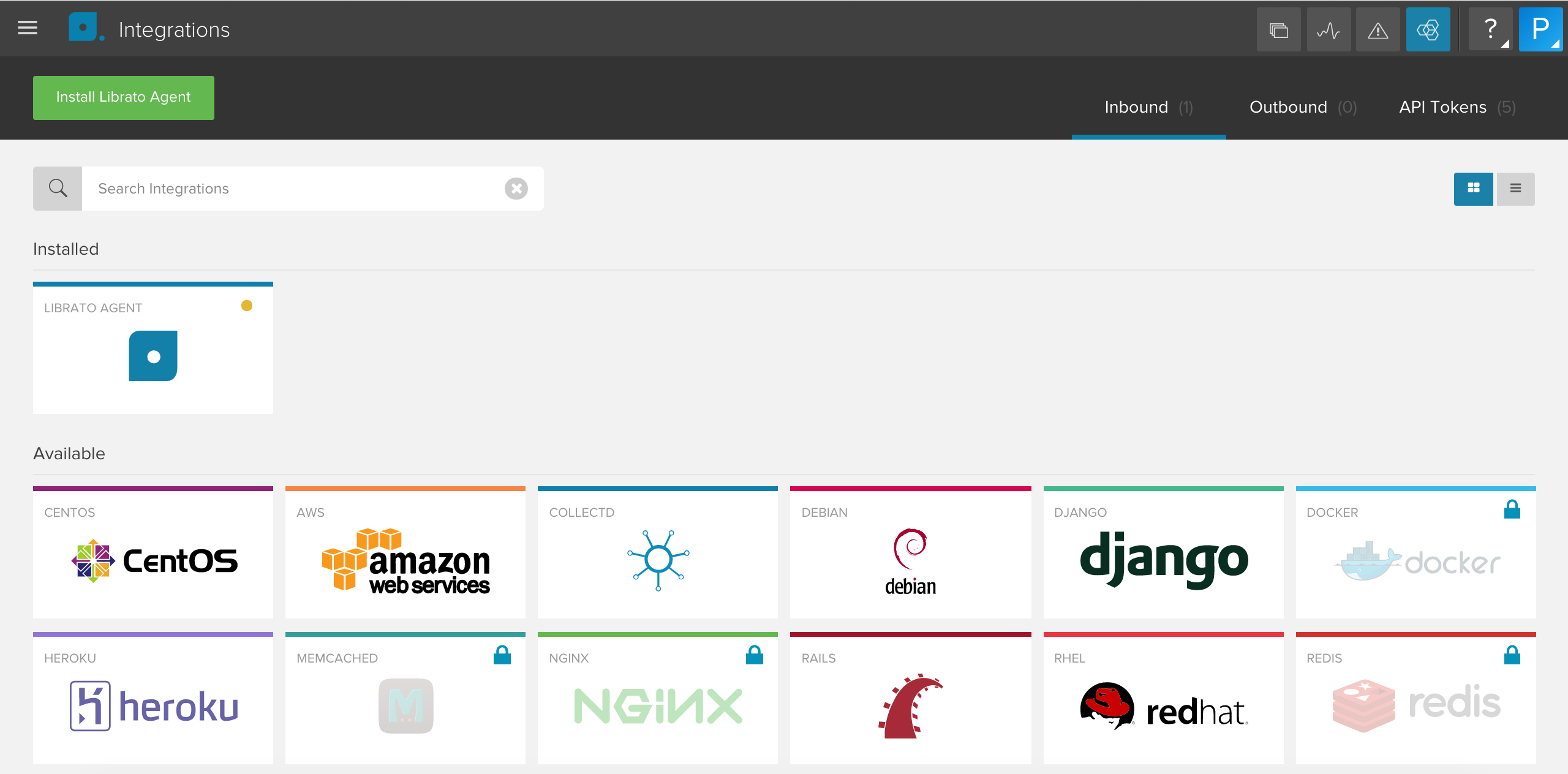This screenshot has height=774, width=1568.
Task: Switch to Inbound integrations tab
Action: (1148, 107)
